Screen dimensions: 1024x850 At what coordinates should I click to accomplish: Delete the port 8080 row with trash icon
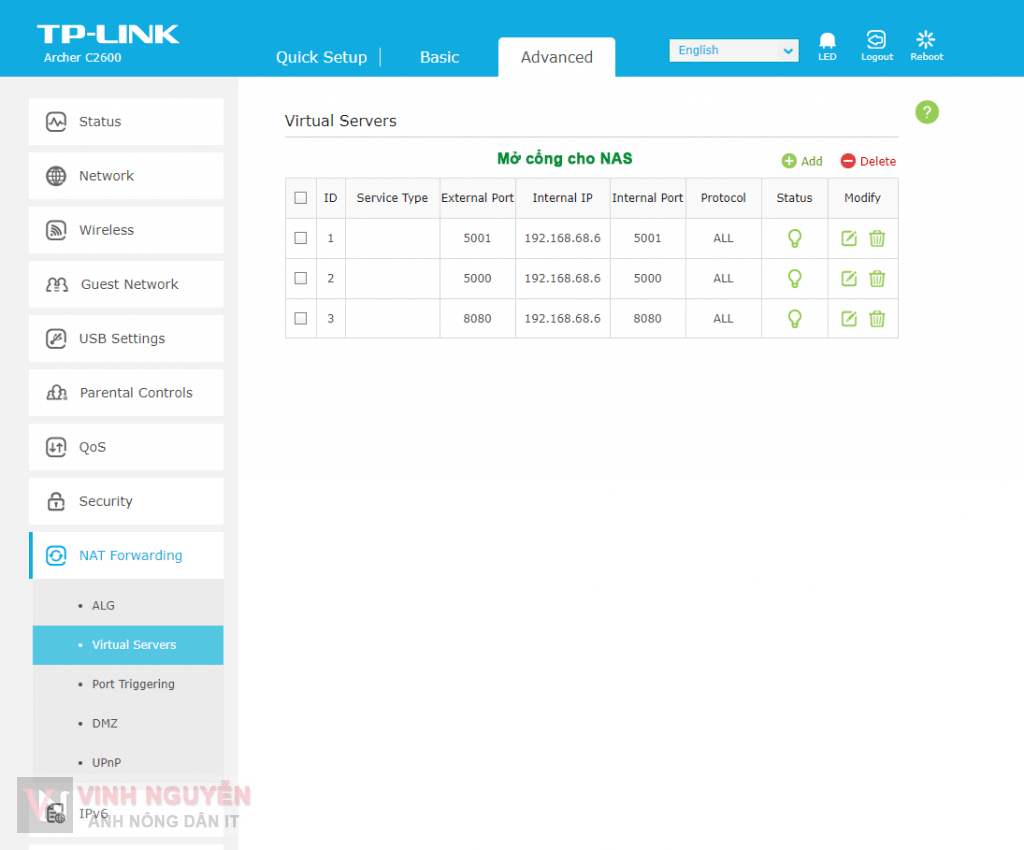pyautogui.click(x=877, y=318)
